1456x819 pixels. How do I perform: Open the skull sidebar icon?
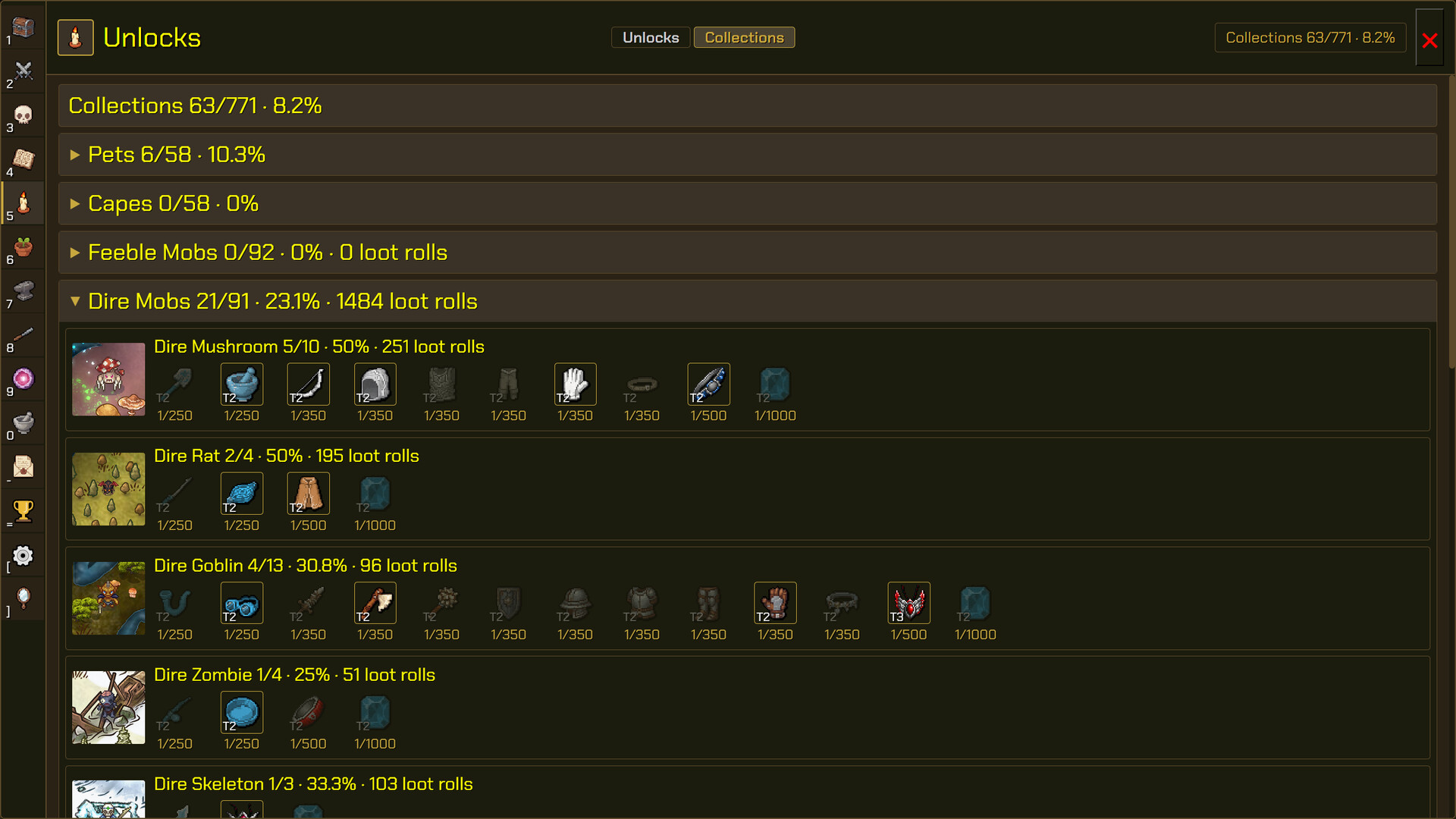point(24,116)
